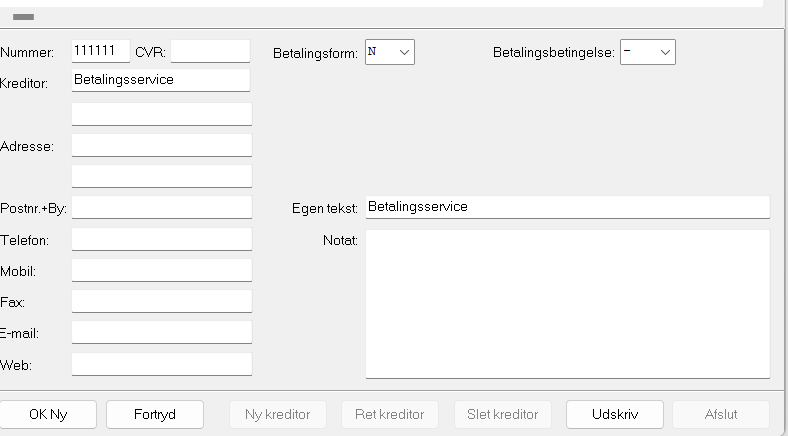Focus the E-mail input field
This screenshot has width=788, height=436.
click(x=162, y=333)
